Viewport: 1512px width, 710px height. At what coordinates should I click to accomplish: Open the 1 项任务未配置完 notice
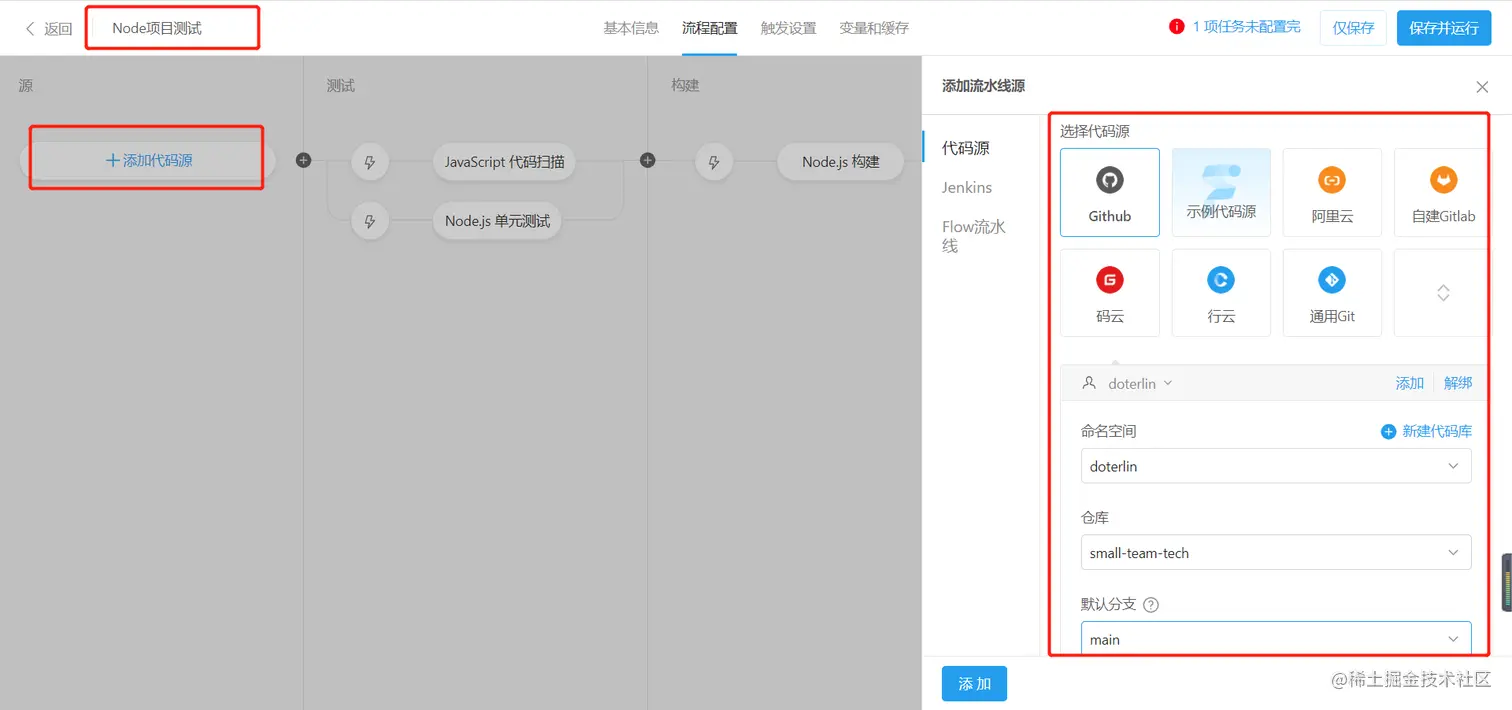[x=1247, y=27]
